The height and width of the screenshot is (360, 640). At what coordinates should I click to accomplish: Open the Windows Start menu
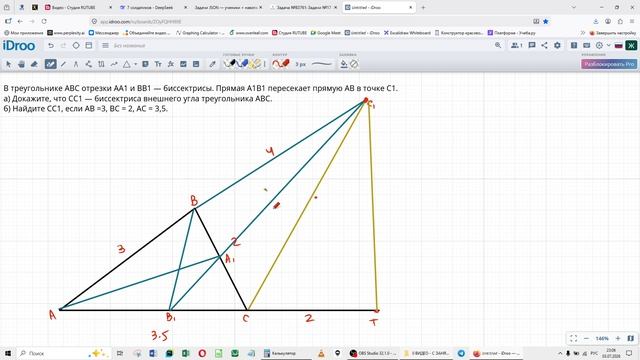click(x=7, y=353)
